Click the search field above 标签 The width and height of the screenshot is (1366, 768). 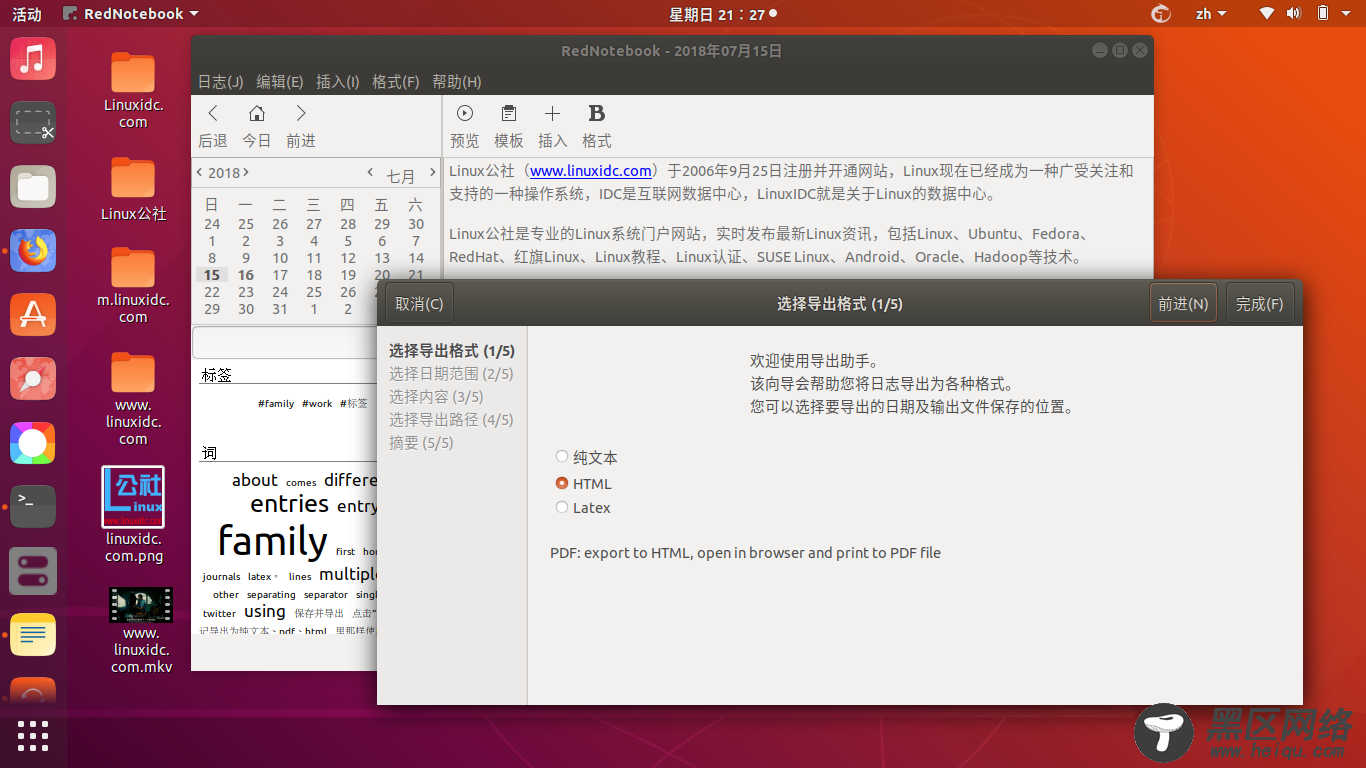[x=285, y=342]
